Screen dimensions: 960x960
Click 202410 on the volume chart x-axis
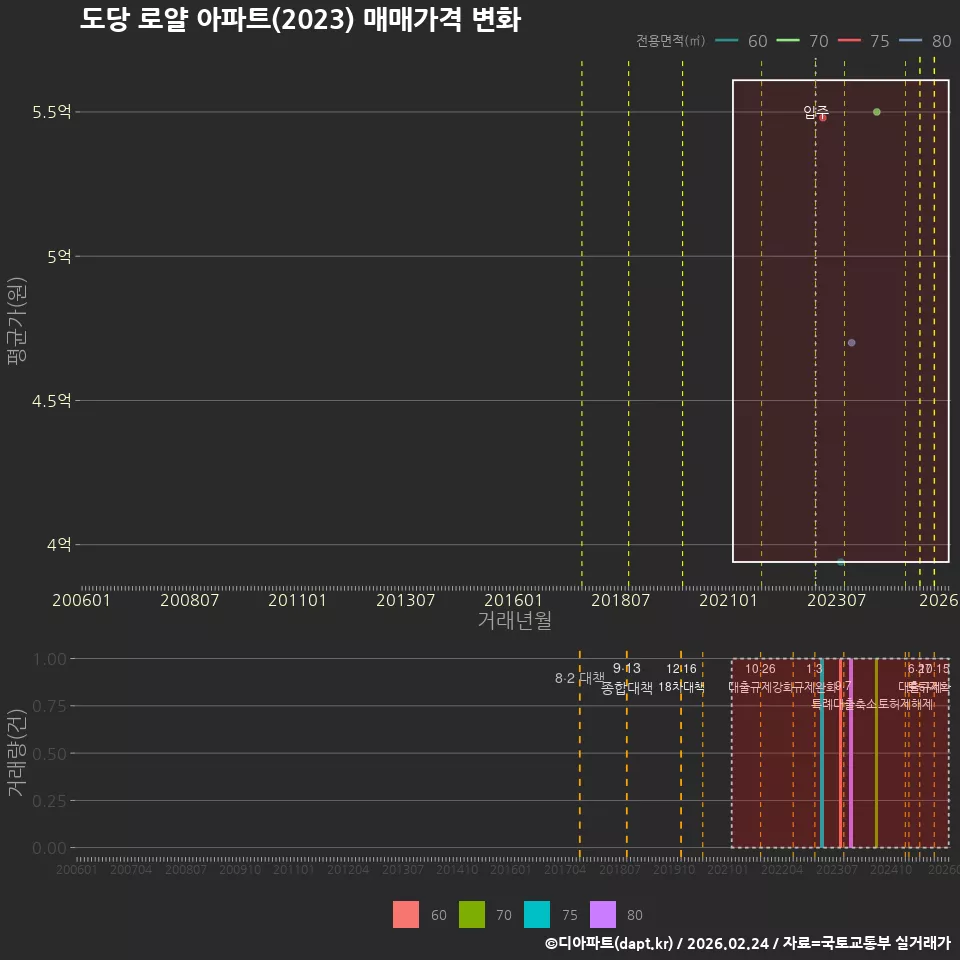point(891,869)
